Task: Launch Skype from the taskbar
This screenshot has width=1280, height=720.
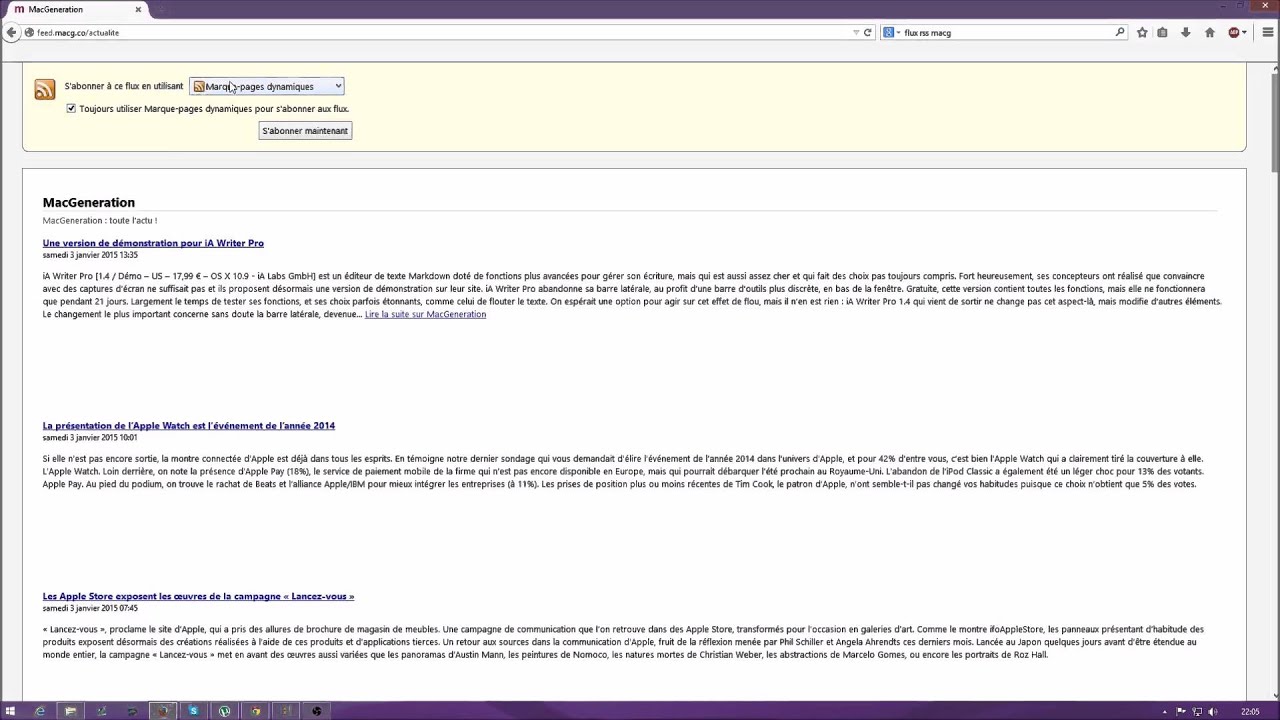Action: (x=193, y=711)
